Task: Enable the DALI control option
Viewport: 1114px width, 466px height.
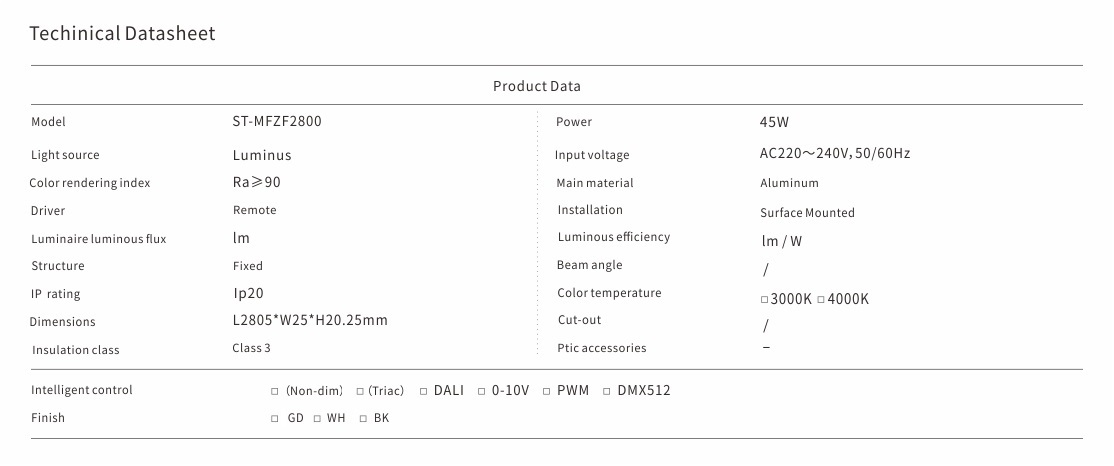Action: point(423,391)
